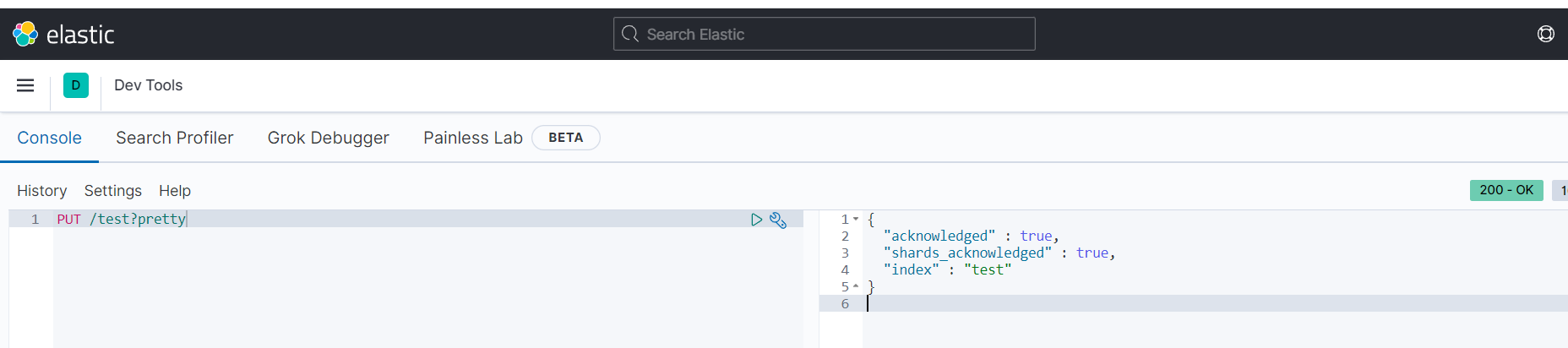Viewport: 1568px width, 348px height.
Task: Click the "acknowledged" : true response line
Action: pos(971,236)
